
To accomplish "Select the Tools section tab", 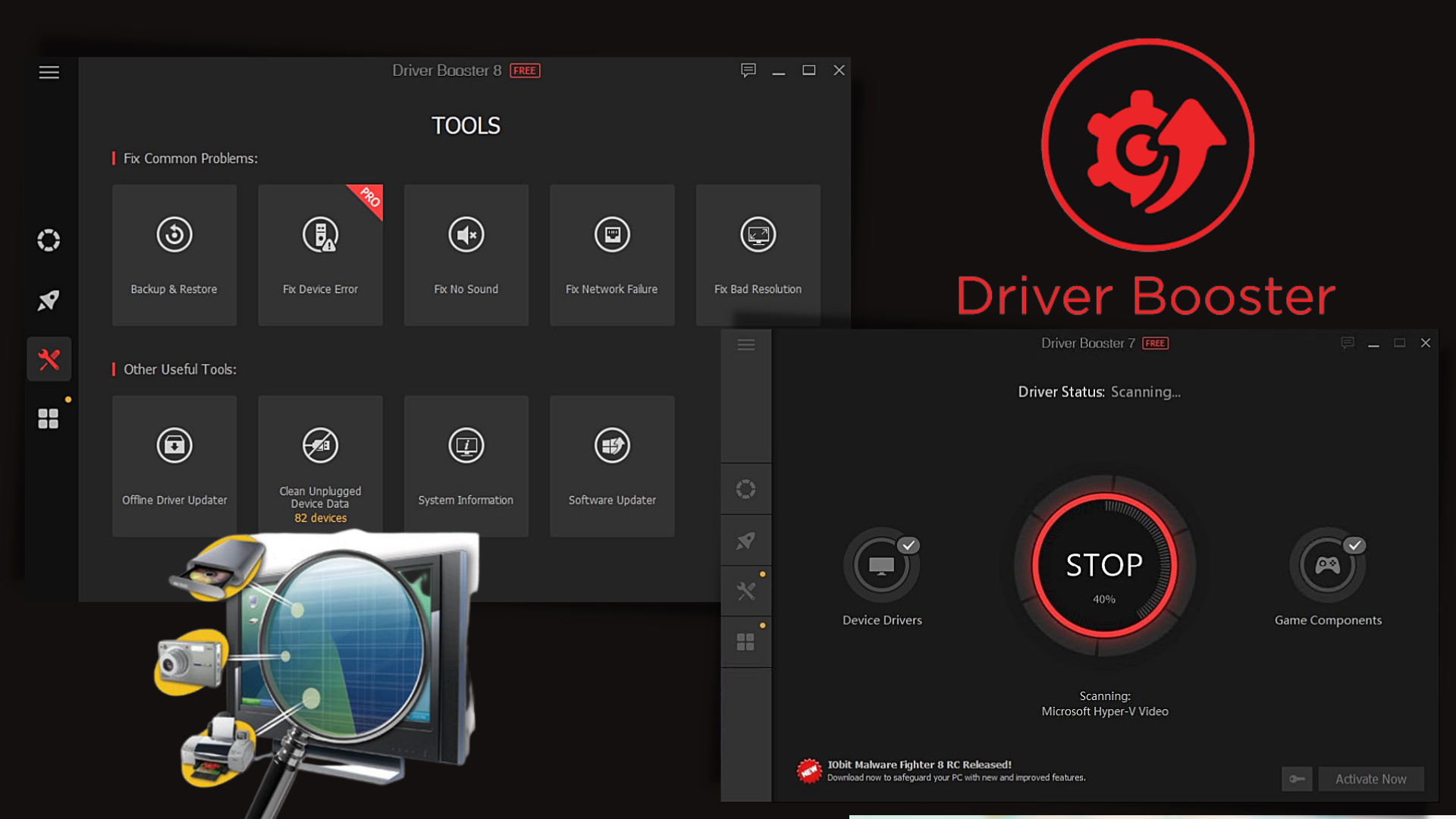I will tap(49, 359).
